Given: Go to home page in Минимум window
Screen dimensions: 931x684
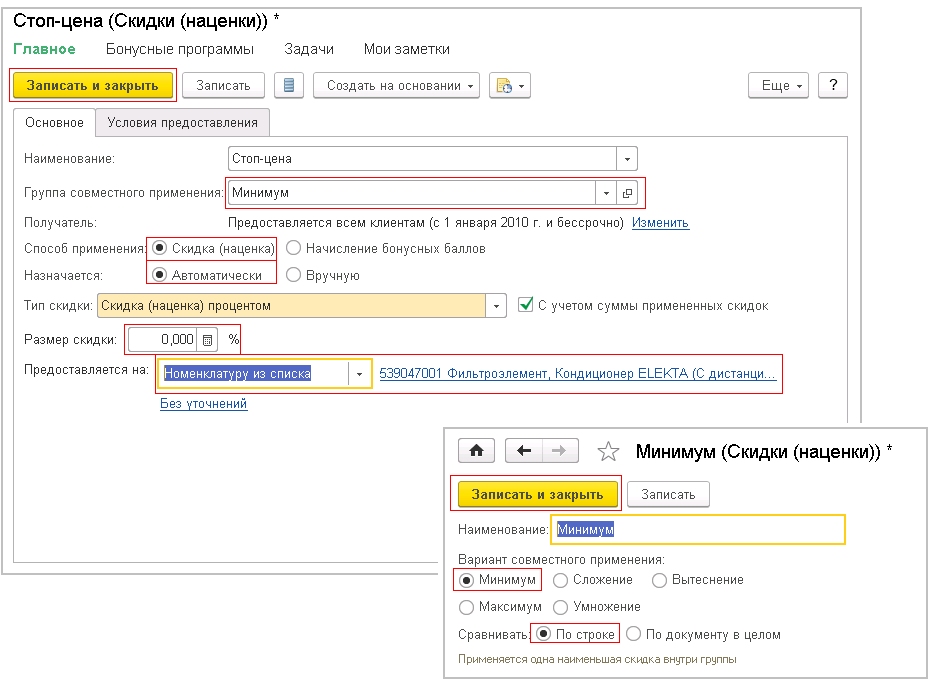Looking at the screenshot, I should (476, 451).
